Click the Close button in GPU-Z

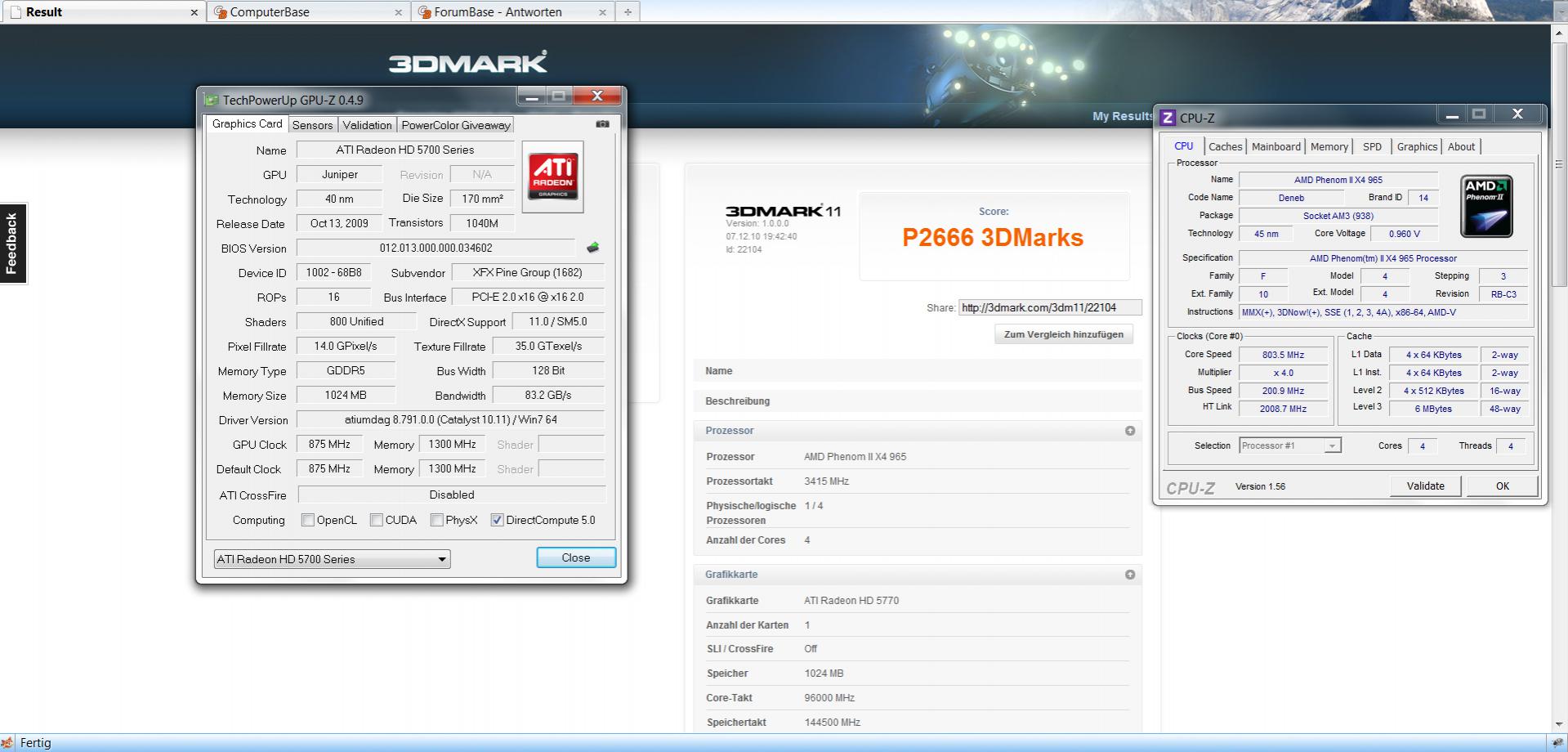coord(575,557)
